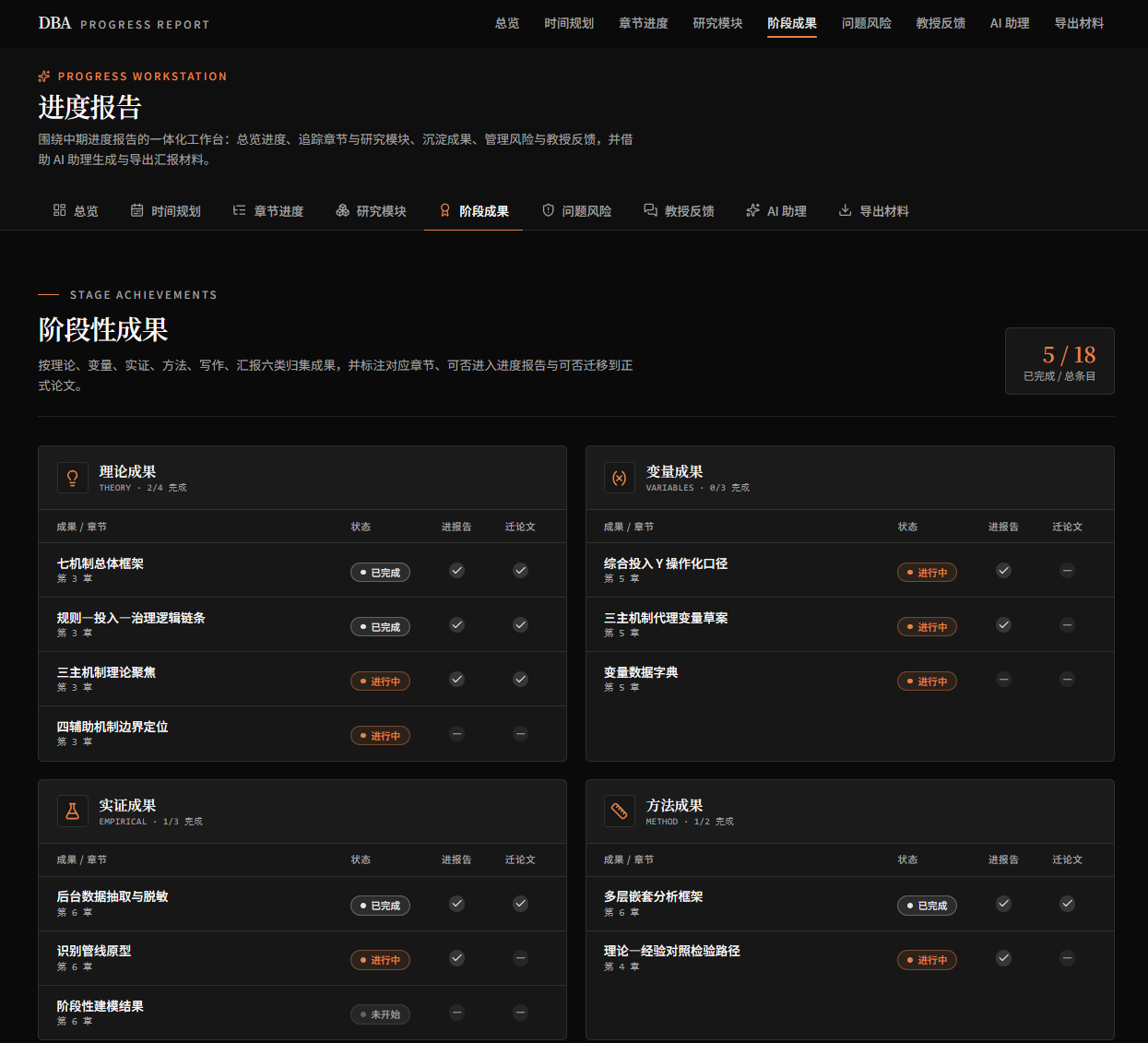
Task: Toggle 迁论文 check for 后台数据抽取与脱敏
Action: pyautogui.click(x=520, y=904)
